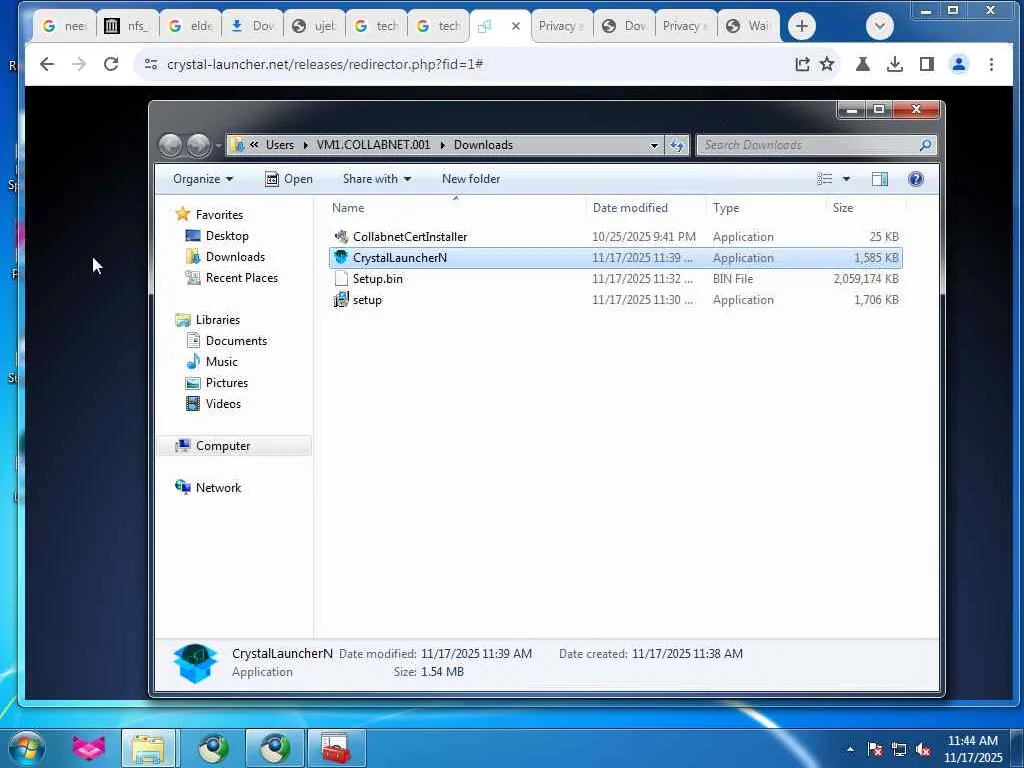Click VM1.COLLABNET.001 in the breadcrumb
This screenshot has height=768, width=1024.
(x=374, y=145)
